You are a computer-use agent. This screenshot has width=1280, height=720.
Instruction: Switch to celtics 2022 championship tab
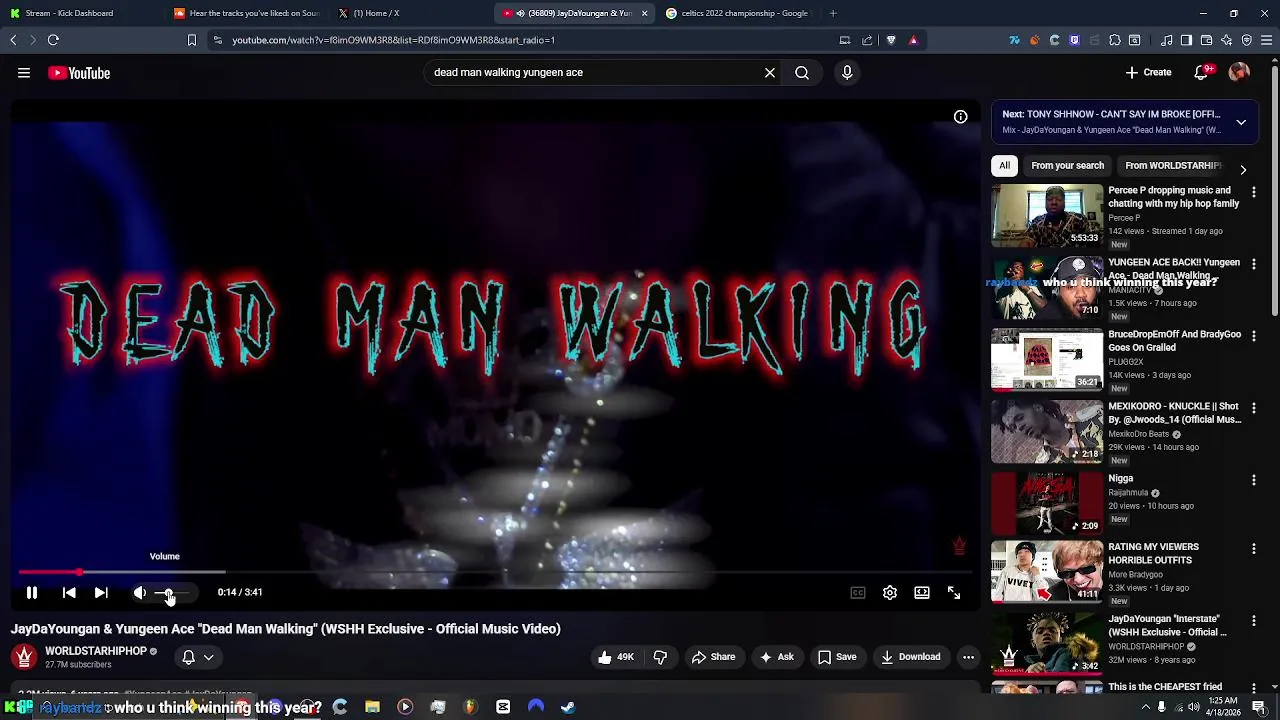[740, 13]
